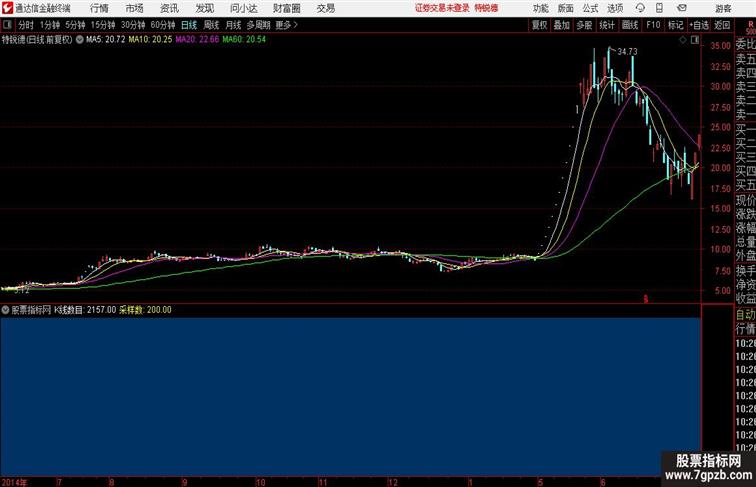The image size is (756, 487).
Task: Select the 60分钟 period
Action: (x=163, y=25)
